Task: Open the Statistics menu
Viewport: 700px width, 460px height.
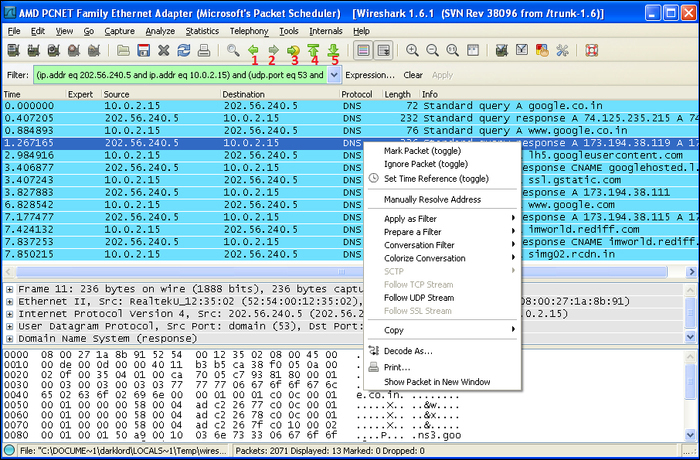Action: tap(202, 31)
